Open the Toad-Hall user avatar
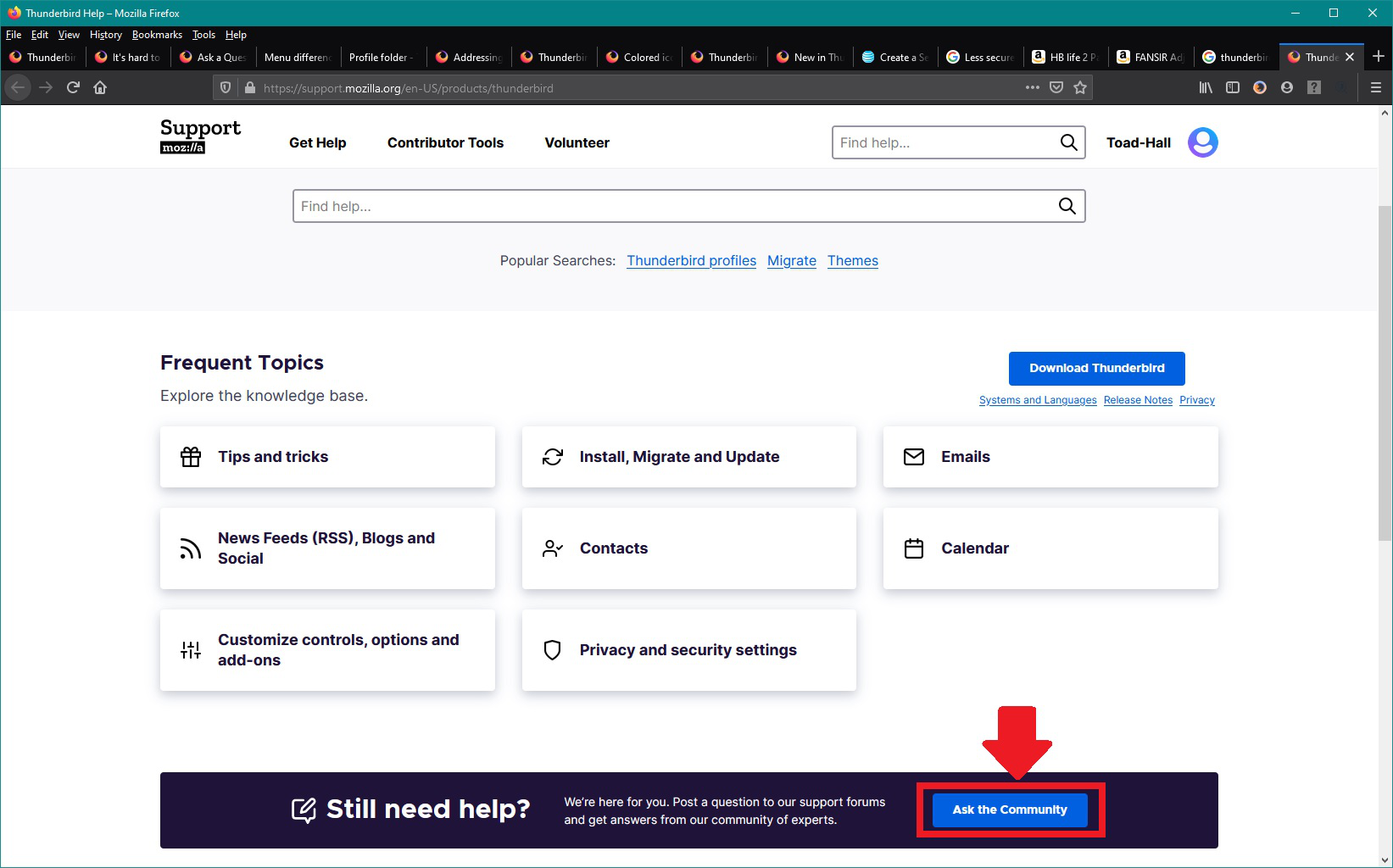This screenshot has width=1393, height=868. 1203,142
